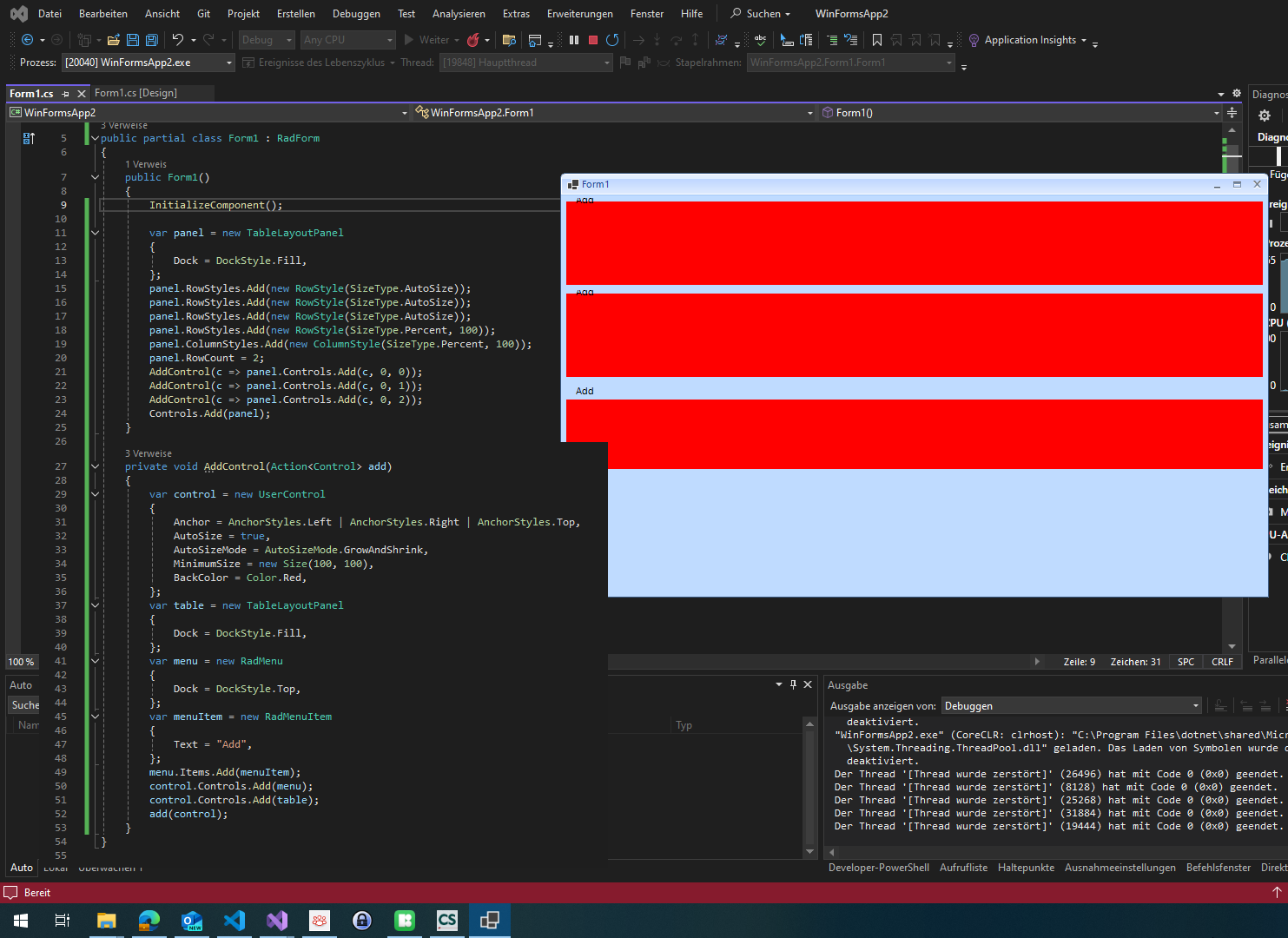The image size is (1288, 938).
Task: Open the diagnostics settings gear icon
Action: coord(1265,116)
